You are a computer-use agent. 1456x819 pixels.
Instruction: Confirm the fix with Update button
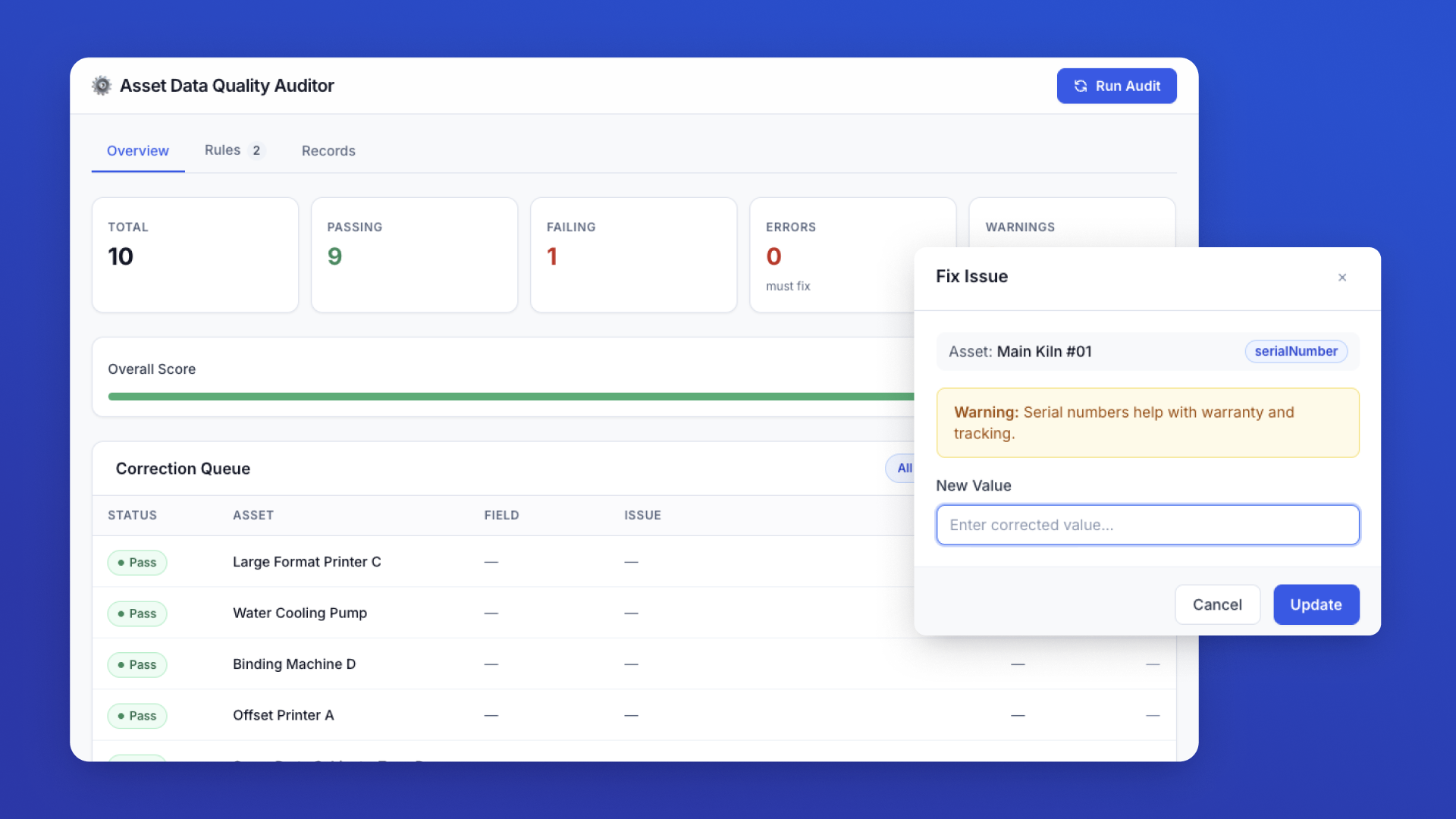tap(1316, 604)
